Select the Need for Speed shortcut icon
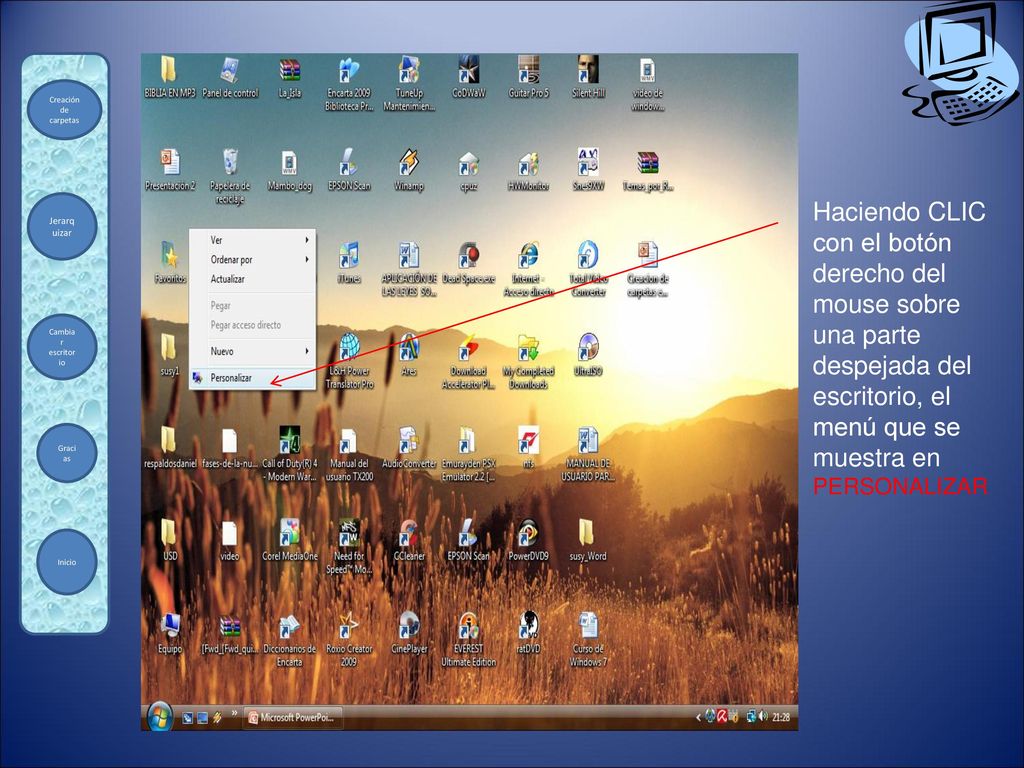Screen dimensions: 1024x768 349,533
